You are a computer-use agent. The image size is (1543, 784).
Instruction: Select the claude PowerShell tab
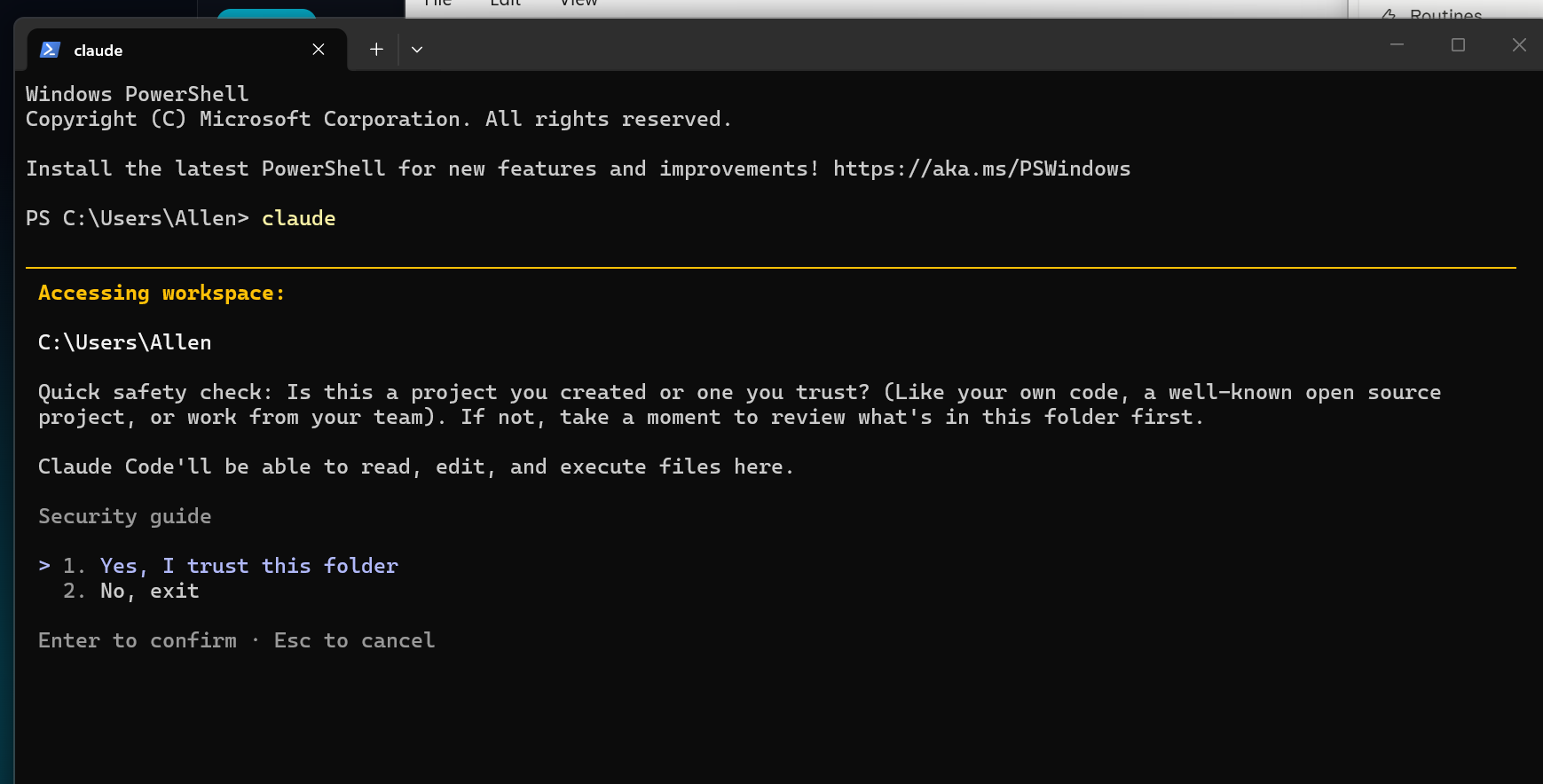pos(186,50)
